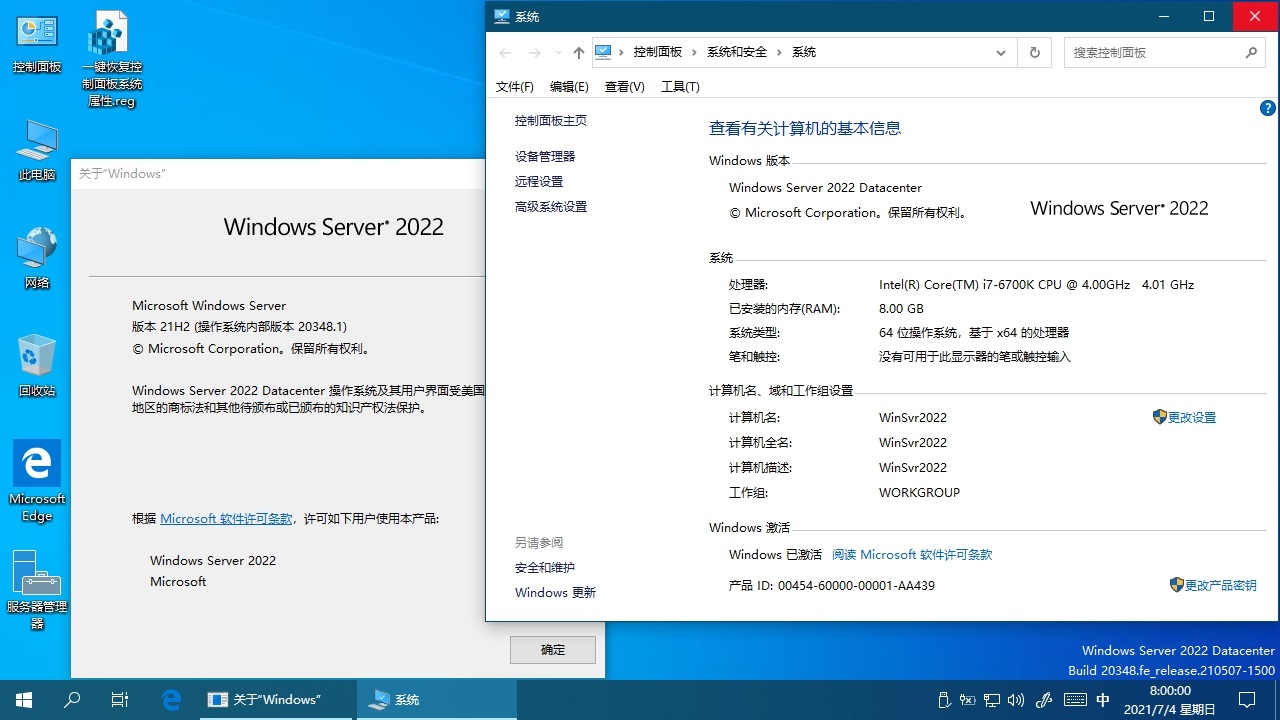Open the address bar dropdown
Viewport: 1280px width, 720px height.
pos(1001,52)
